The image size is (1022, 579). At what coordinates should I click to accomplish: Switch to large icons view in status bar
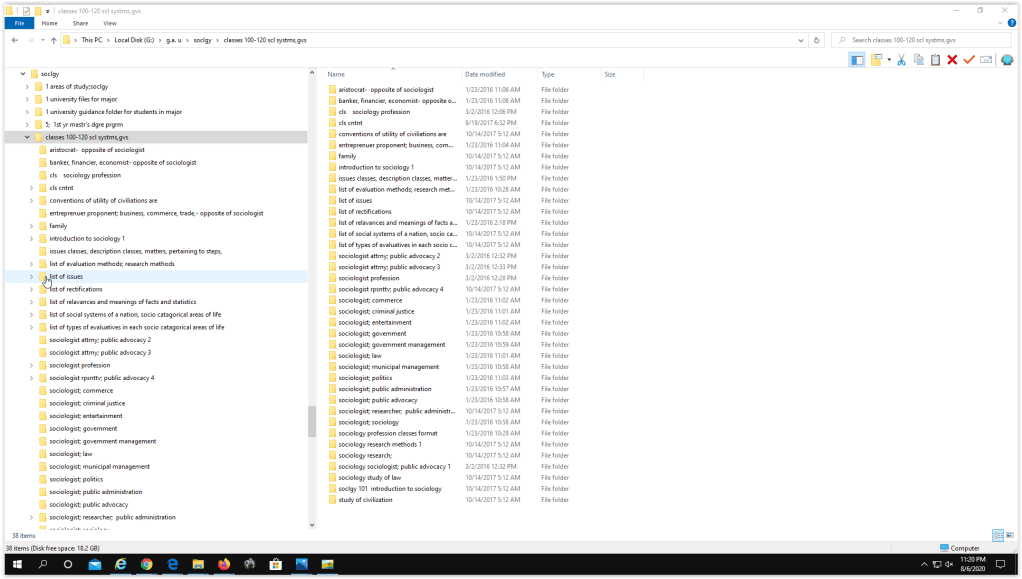pyautogui.click(x=1008, y=536)
